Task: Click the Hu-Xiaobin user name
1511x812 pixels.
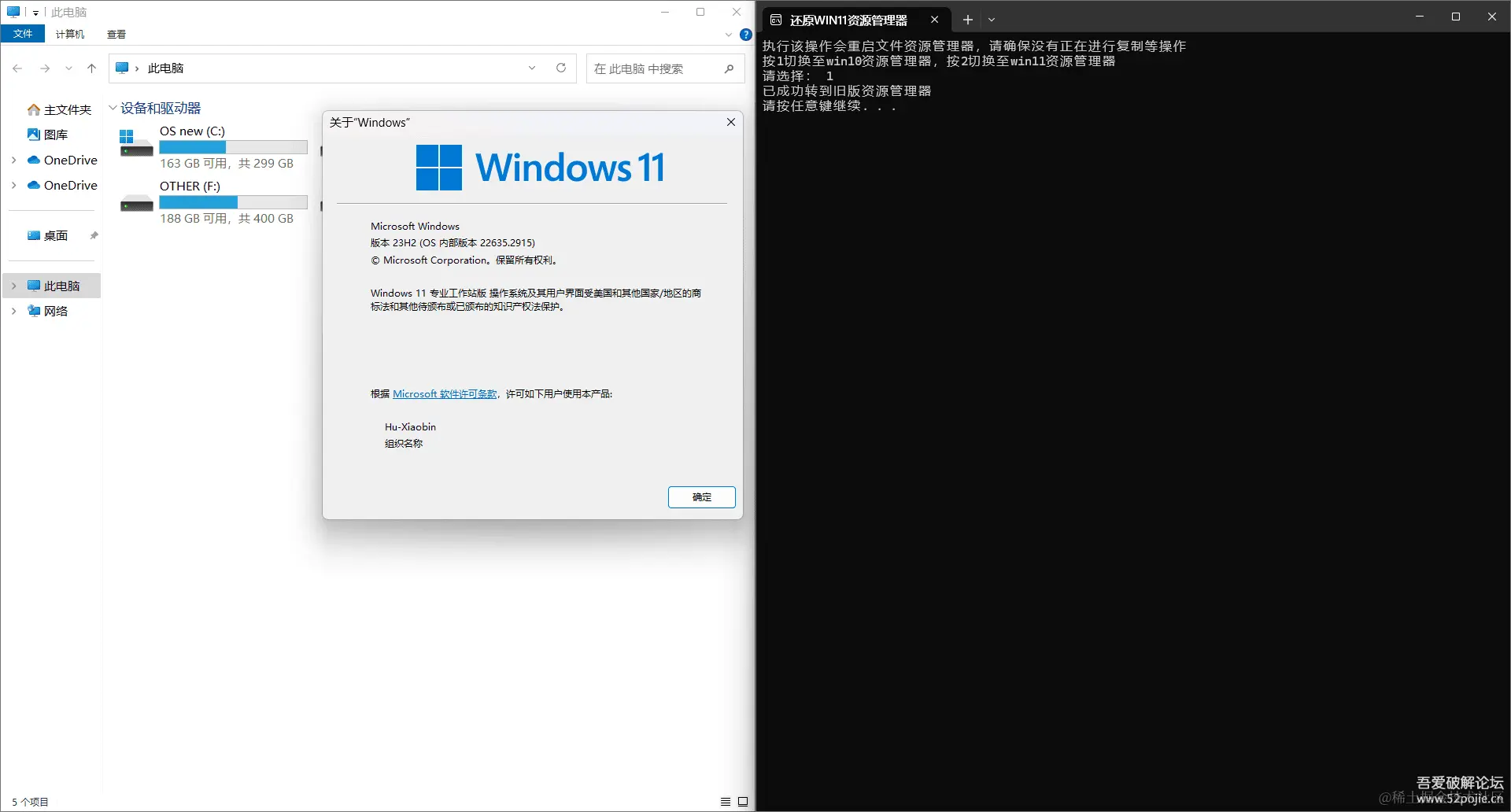Action: coord(410,427)
